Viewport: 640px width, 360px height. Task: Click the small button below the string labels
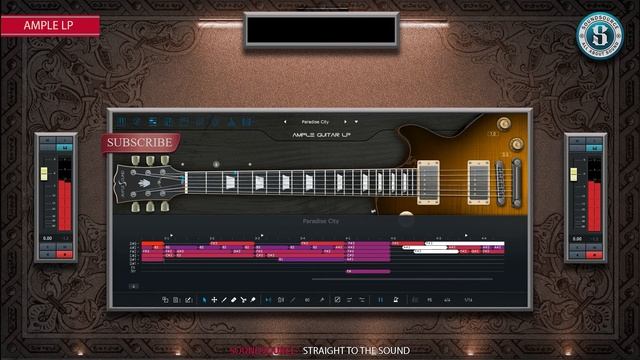coord(134,286)
